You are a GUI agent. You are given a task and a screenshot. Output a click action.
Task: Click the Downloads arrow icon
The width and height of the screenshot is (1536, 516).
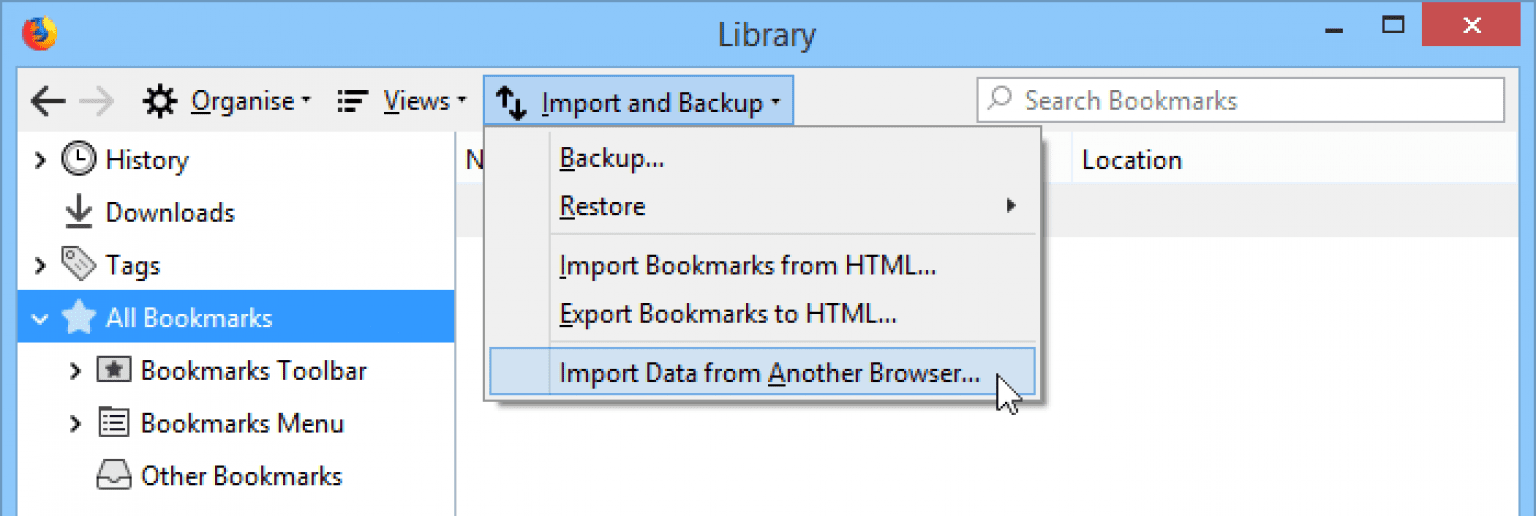tap(78, 212)
